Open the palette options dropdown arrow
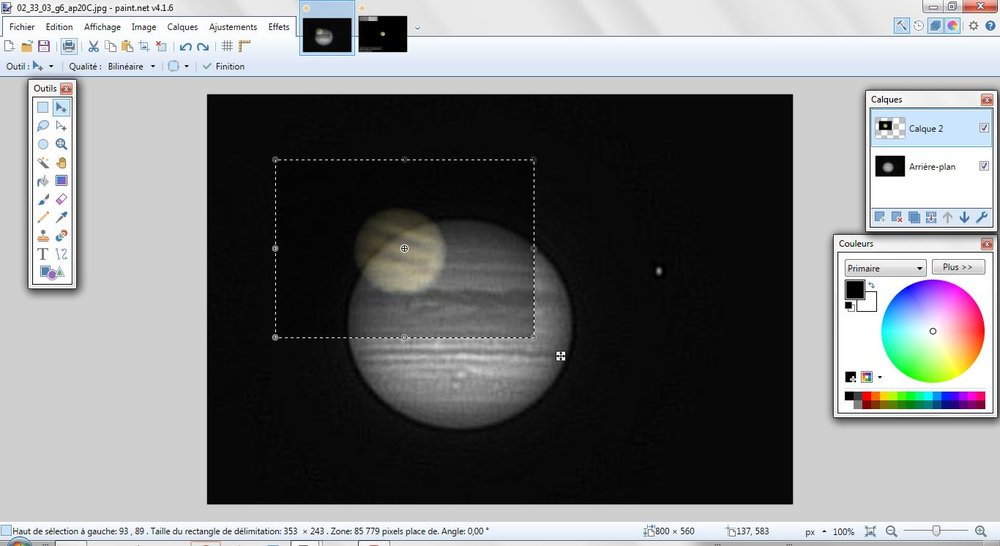Viewport: 1000px width, 546px height. 880,378
